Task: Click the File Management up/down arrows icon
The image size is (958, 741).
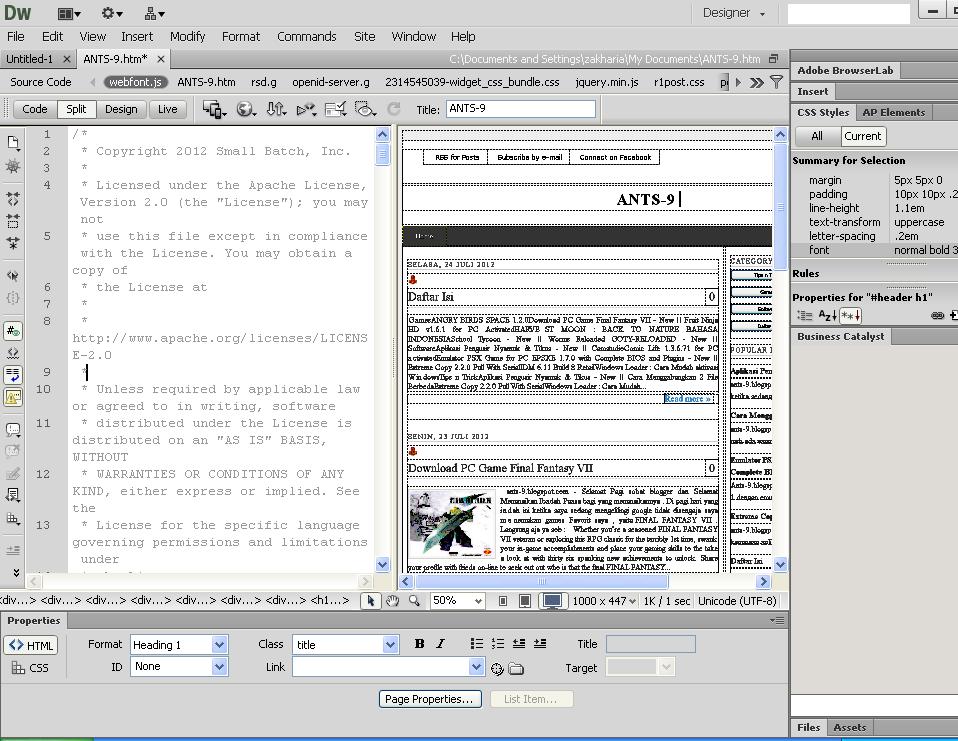Action: (278, 110)
